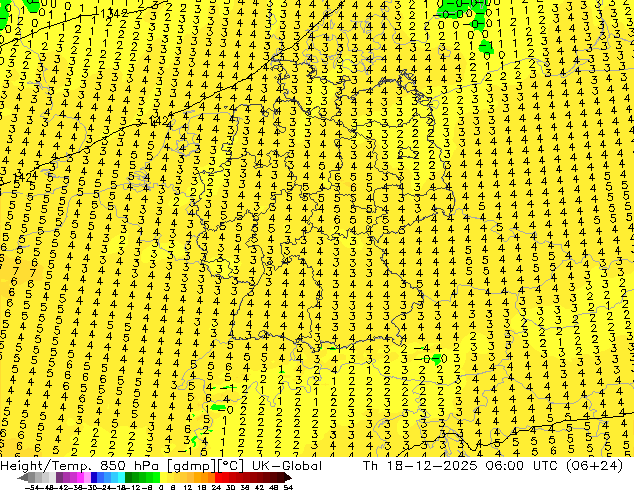Viewport: 634px width, 490px height.
Task: Click the 'Th 18-12-2025' date text
Action: point(420,466)
